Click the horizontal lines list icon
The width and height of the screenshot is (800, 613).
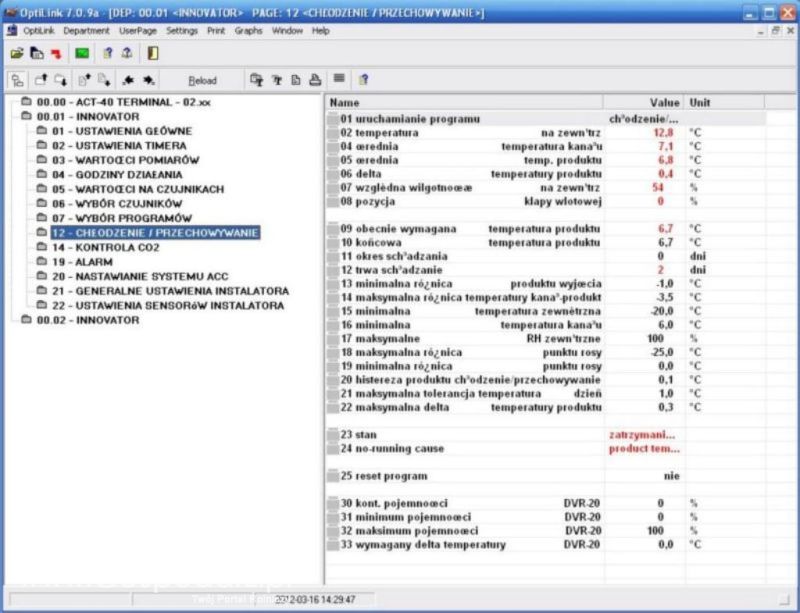coord(339,79)
